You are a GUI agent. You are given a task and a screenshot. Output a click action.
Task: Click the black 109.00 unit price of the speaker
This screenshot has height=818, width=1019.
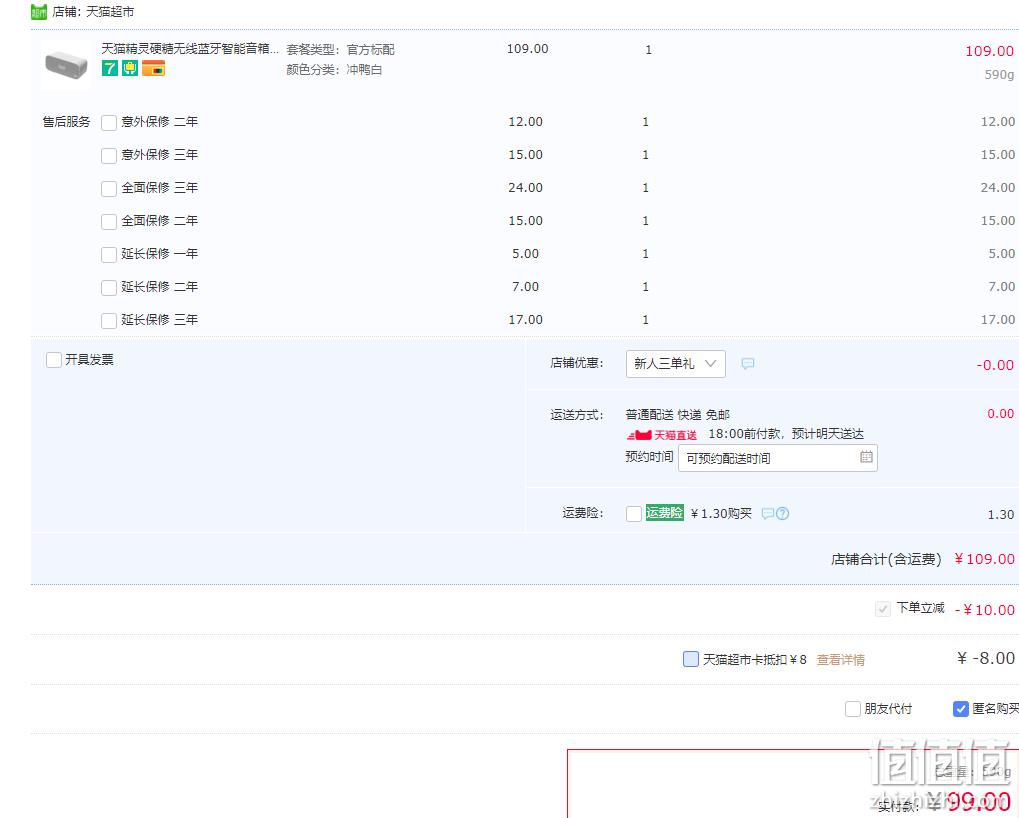528,49
